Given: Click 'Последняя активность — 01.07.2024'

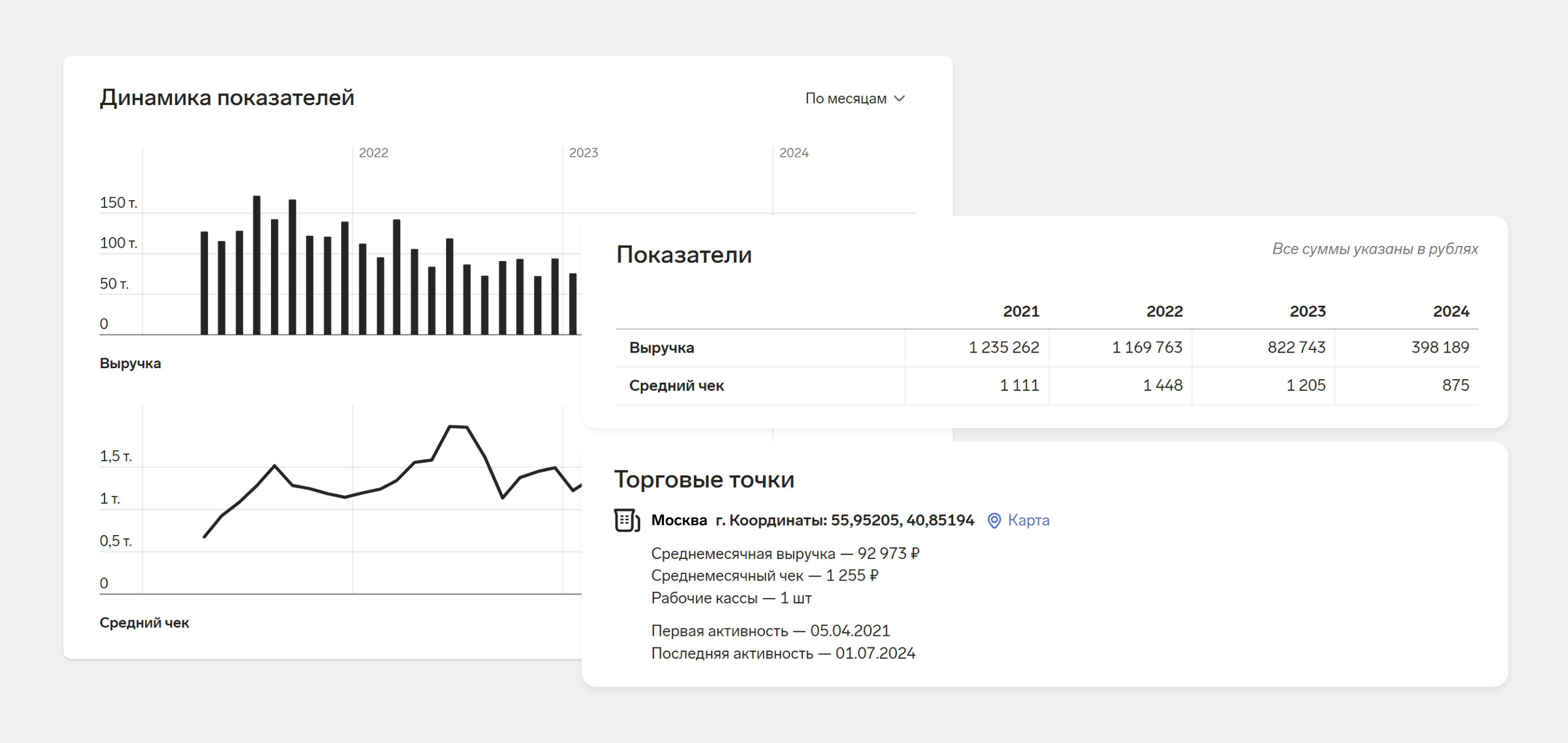Looking at the screenshot, I should 783,653.
